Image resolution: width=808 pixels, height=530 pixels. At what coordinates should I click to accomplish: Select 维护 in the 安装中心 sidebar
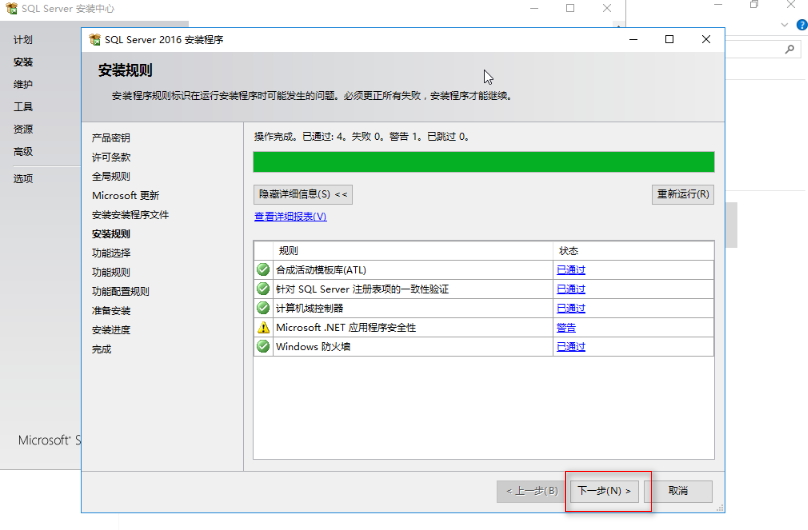pyautogui.click(x=23, y=84)
